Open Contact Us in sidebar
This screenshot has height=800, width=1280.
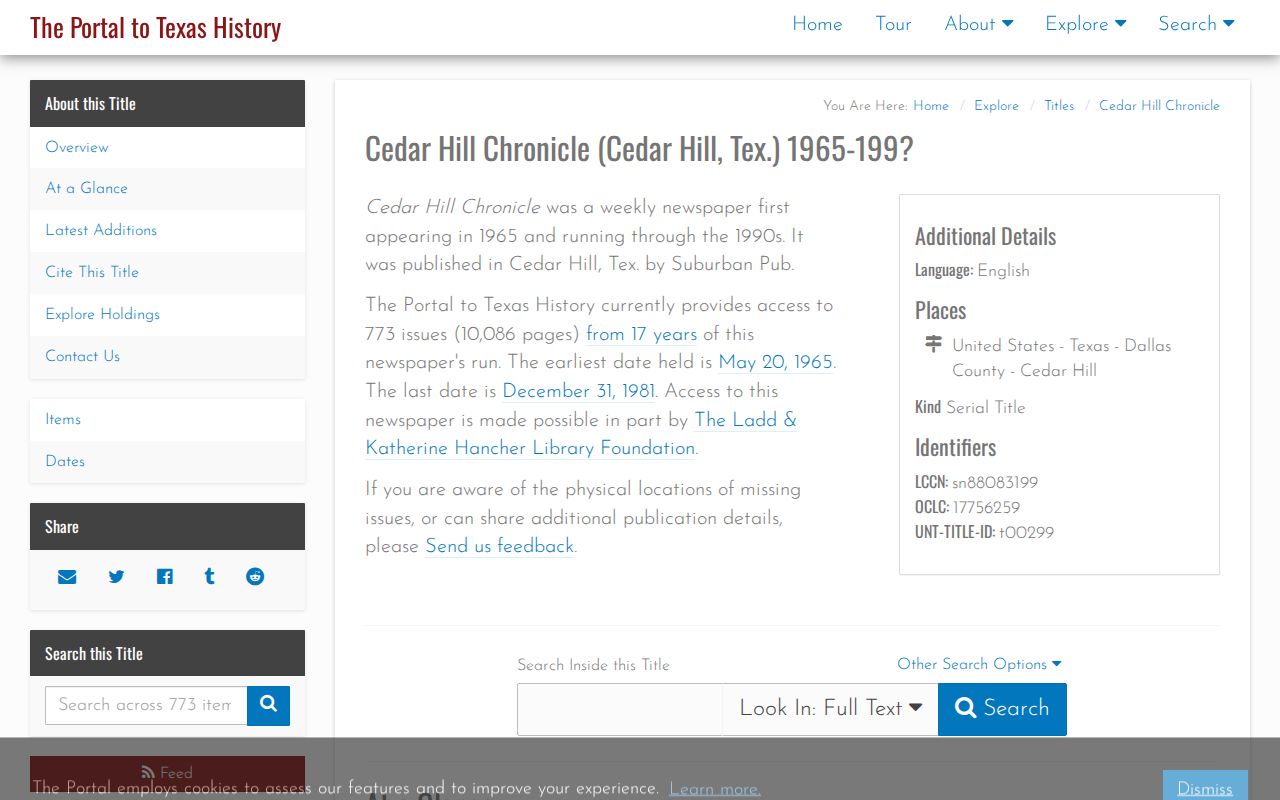tap(167, 356)
